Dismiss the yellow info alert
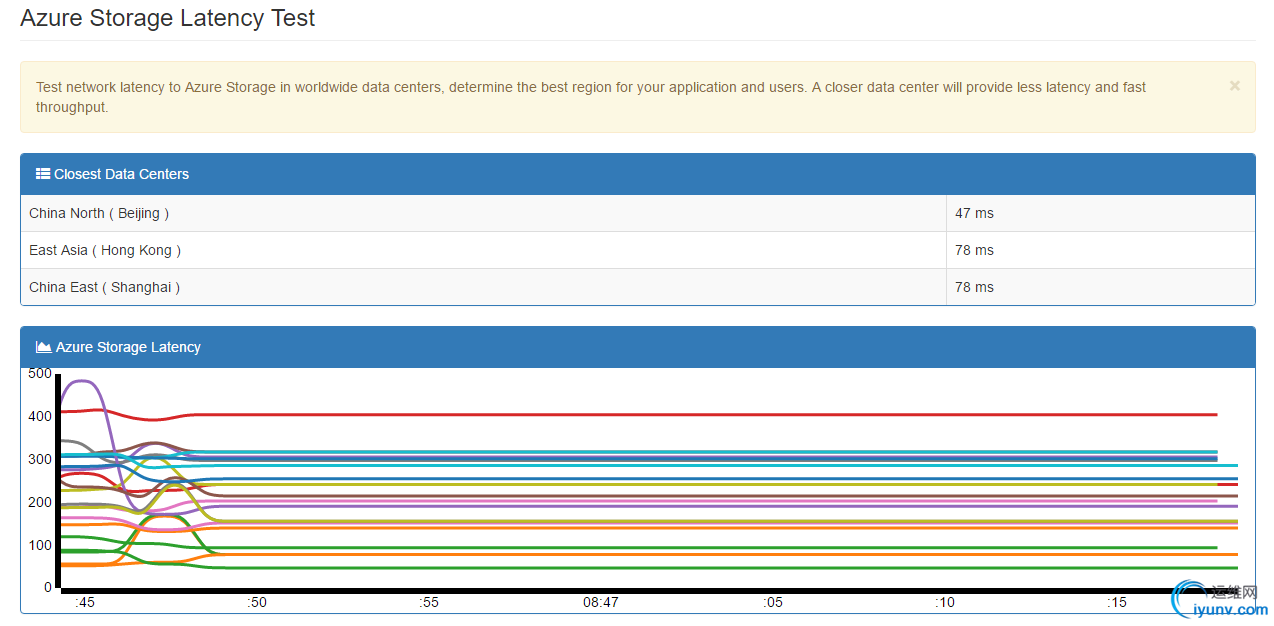1274x626 pixels. point(1234,86)
